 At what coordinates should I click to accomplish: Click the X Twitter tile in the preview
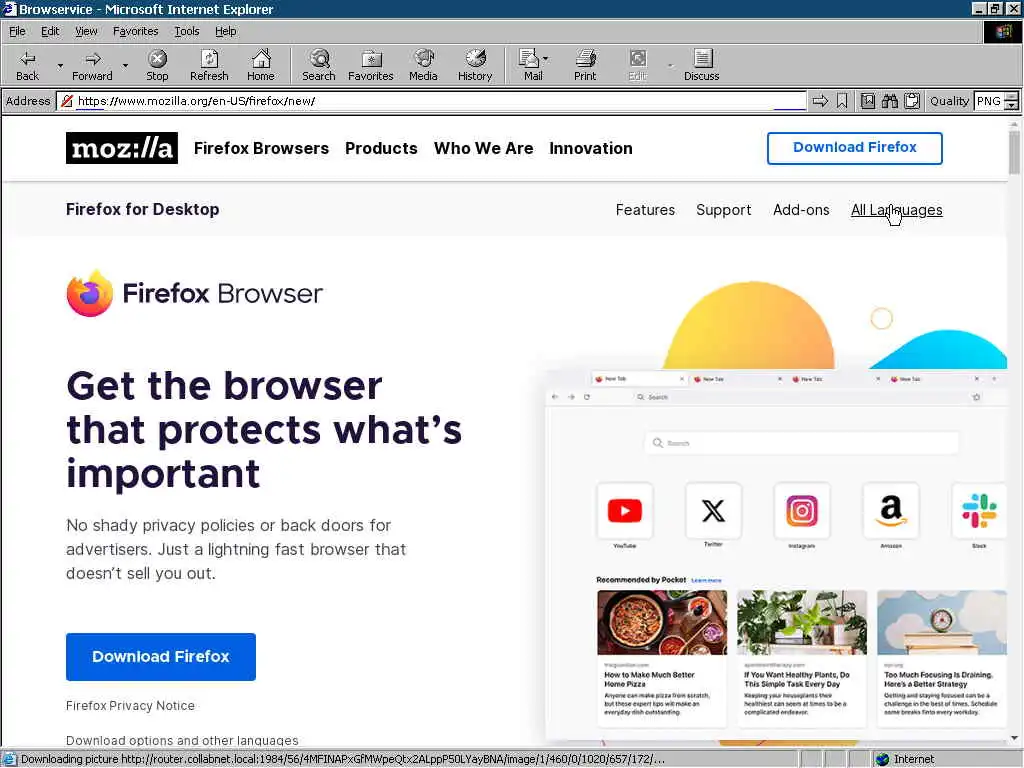click(713, 511)
